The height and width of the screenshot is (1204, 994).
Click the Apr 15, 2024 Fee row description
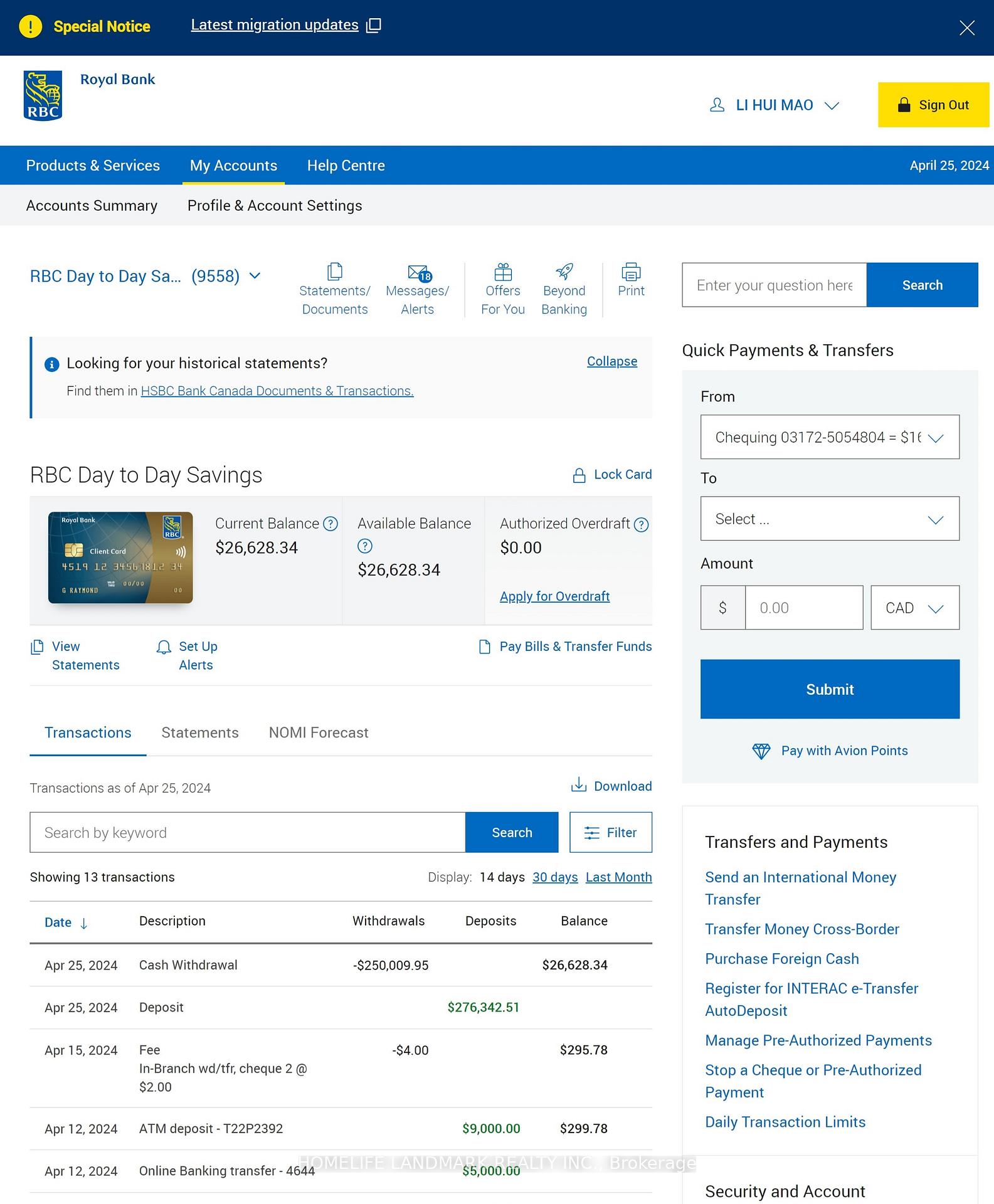coord(223,1068)
